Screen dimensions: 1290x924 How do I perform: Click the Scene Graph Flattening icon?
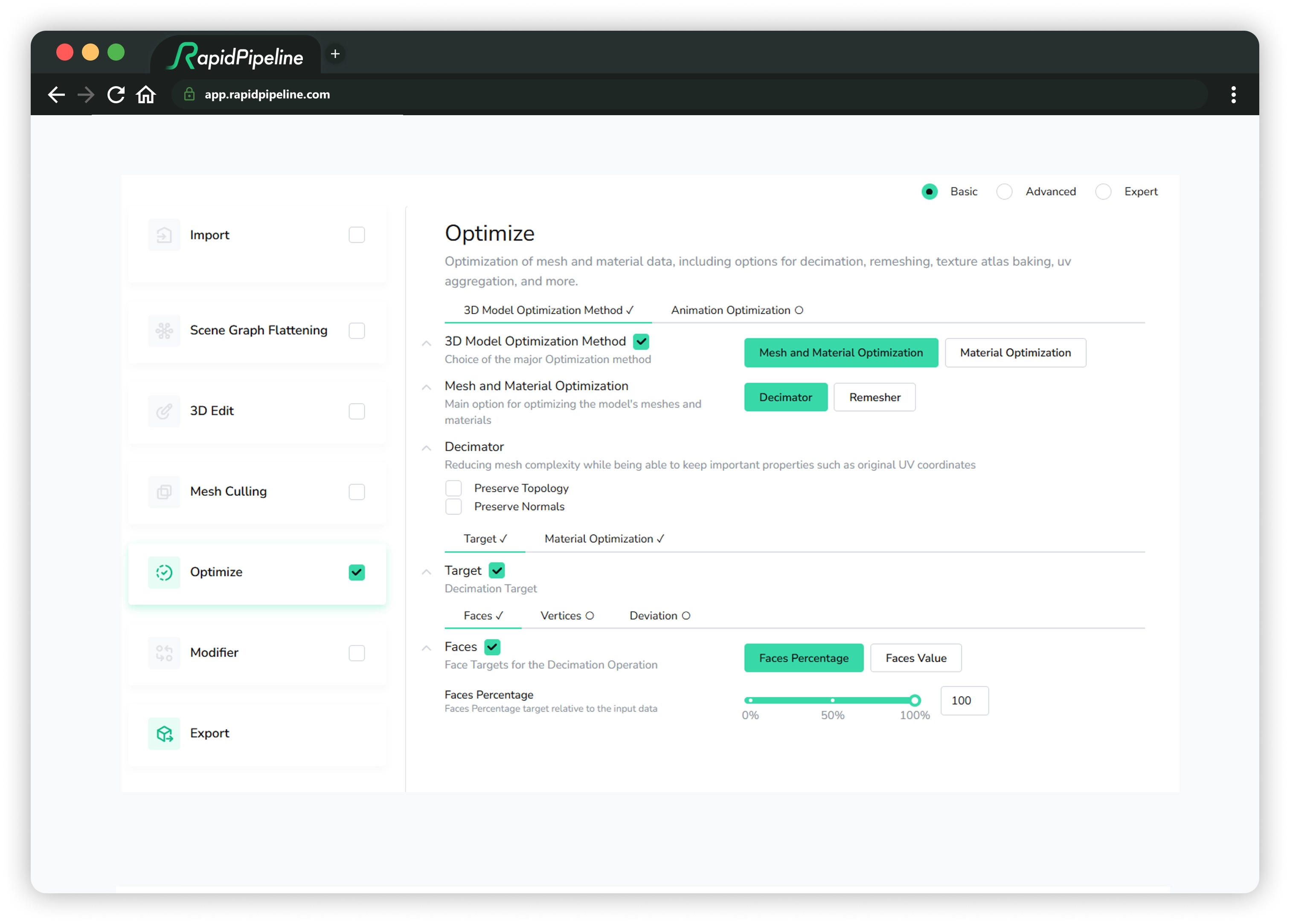tap(164, 331)
